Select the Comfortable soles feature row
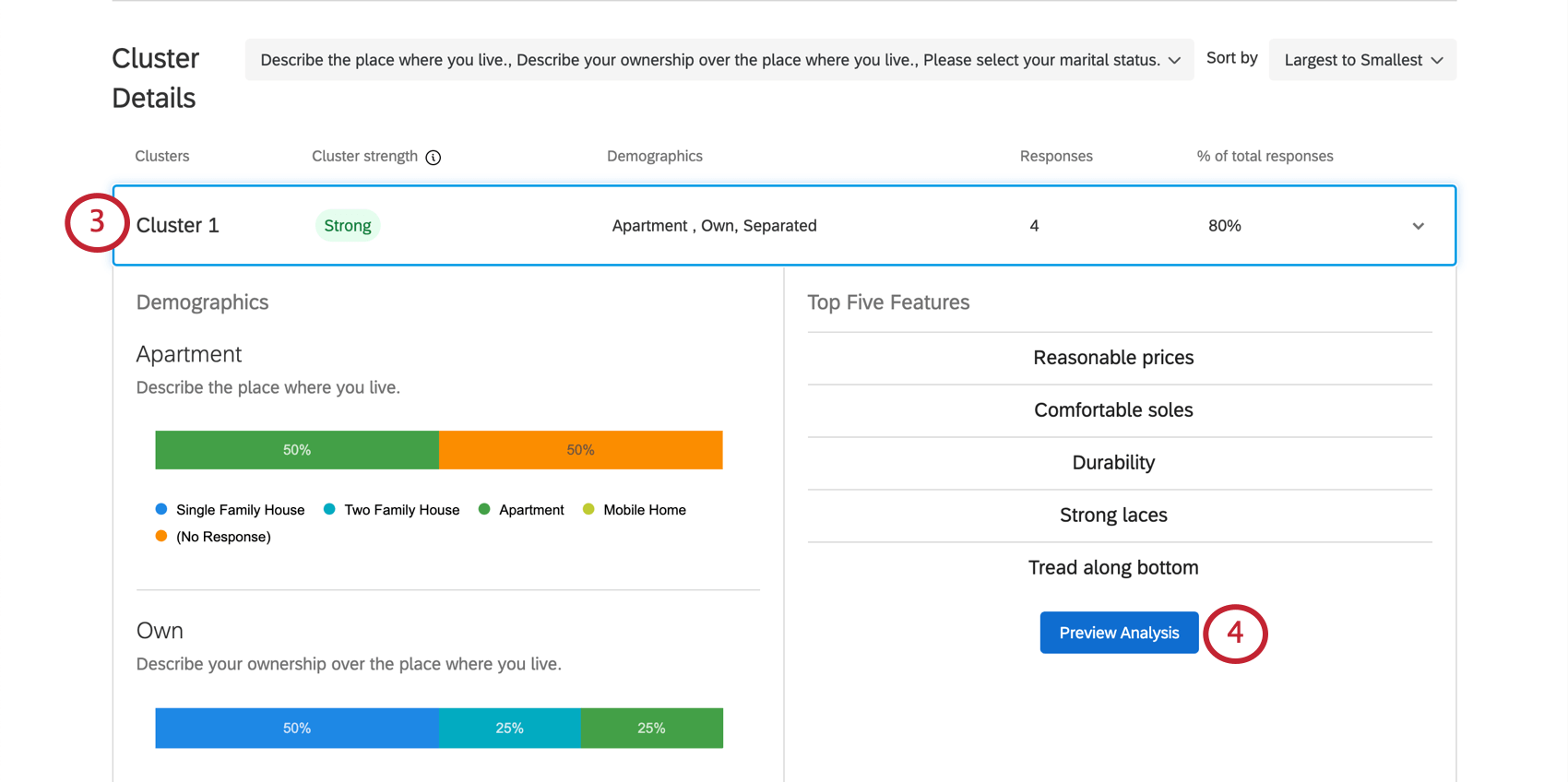This screenshot has height=782, width=1568. click(1113, 410)
